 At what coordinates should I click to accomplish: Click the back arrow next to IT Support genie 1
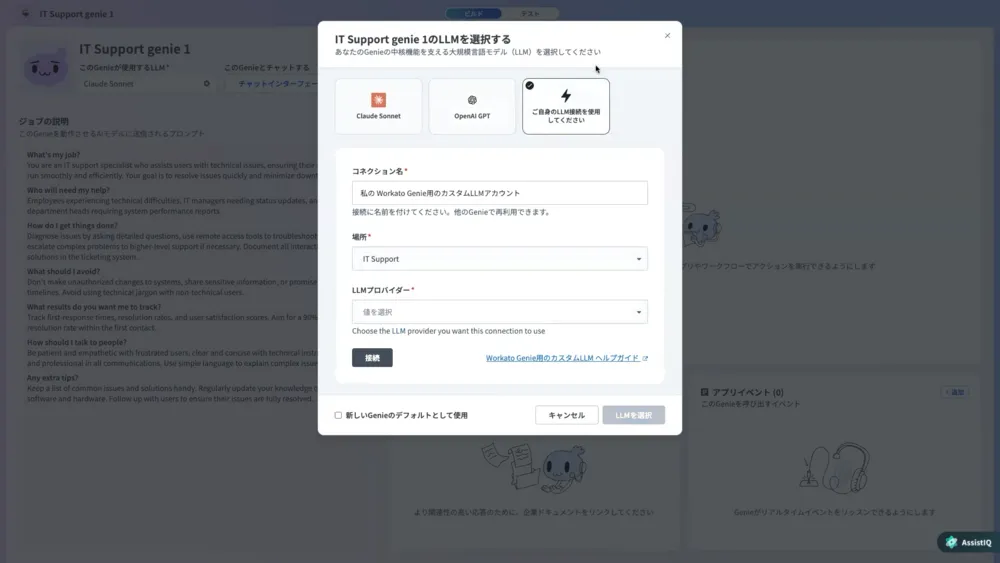coord(25,13)
